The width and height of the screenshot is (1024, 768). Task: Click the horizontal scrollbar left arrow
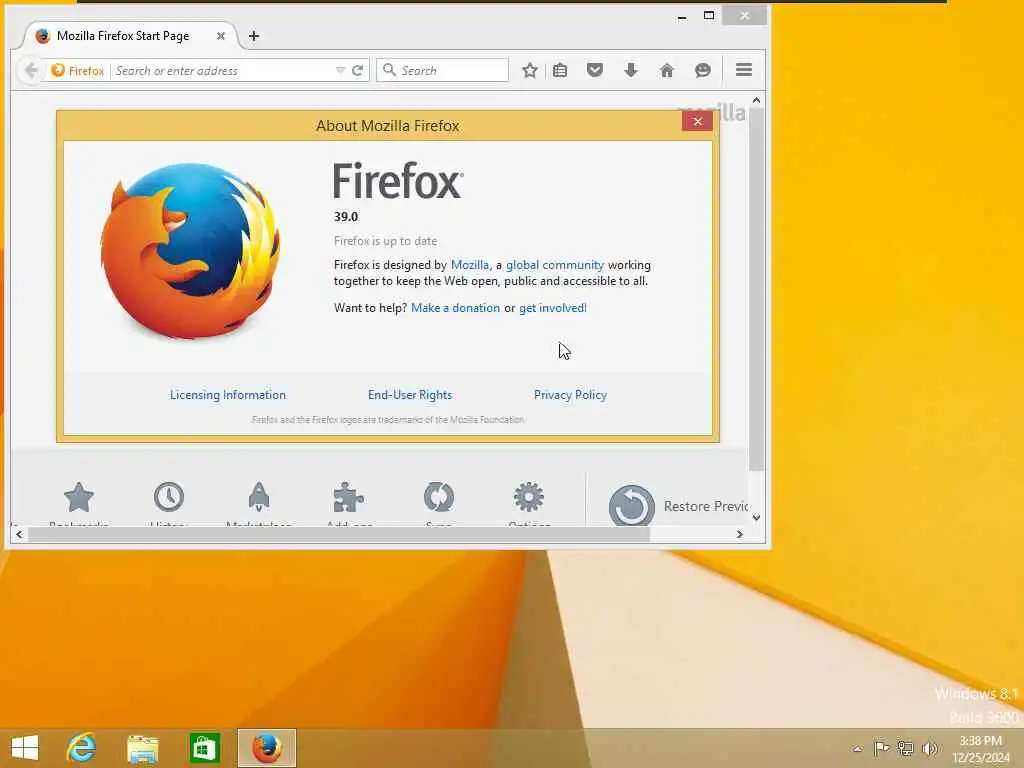click(x=19, y=534)
